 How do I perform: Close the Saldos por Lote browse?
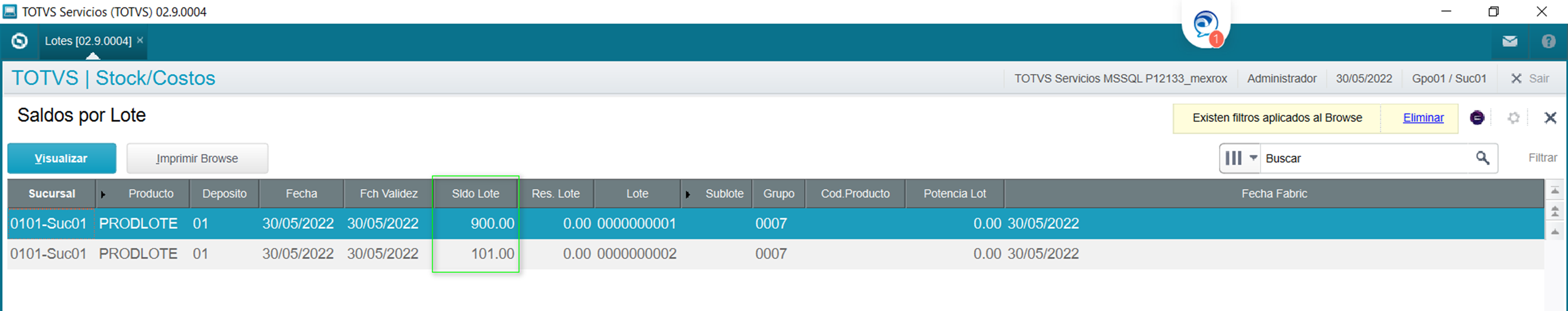click(x=1550, y=118)
